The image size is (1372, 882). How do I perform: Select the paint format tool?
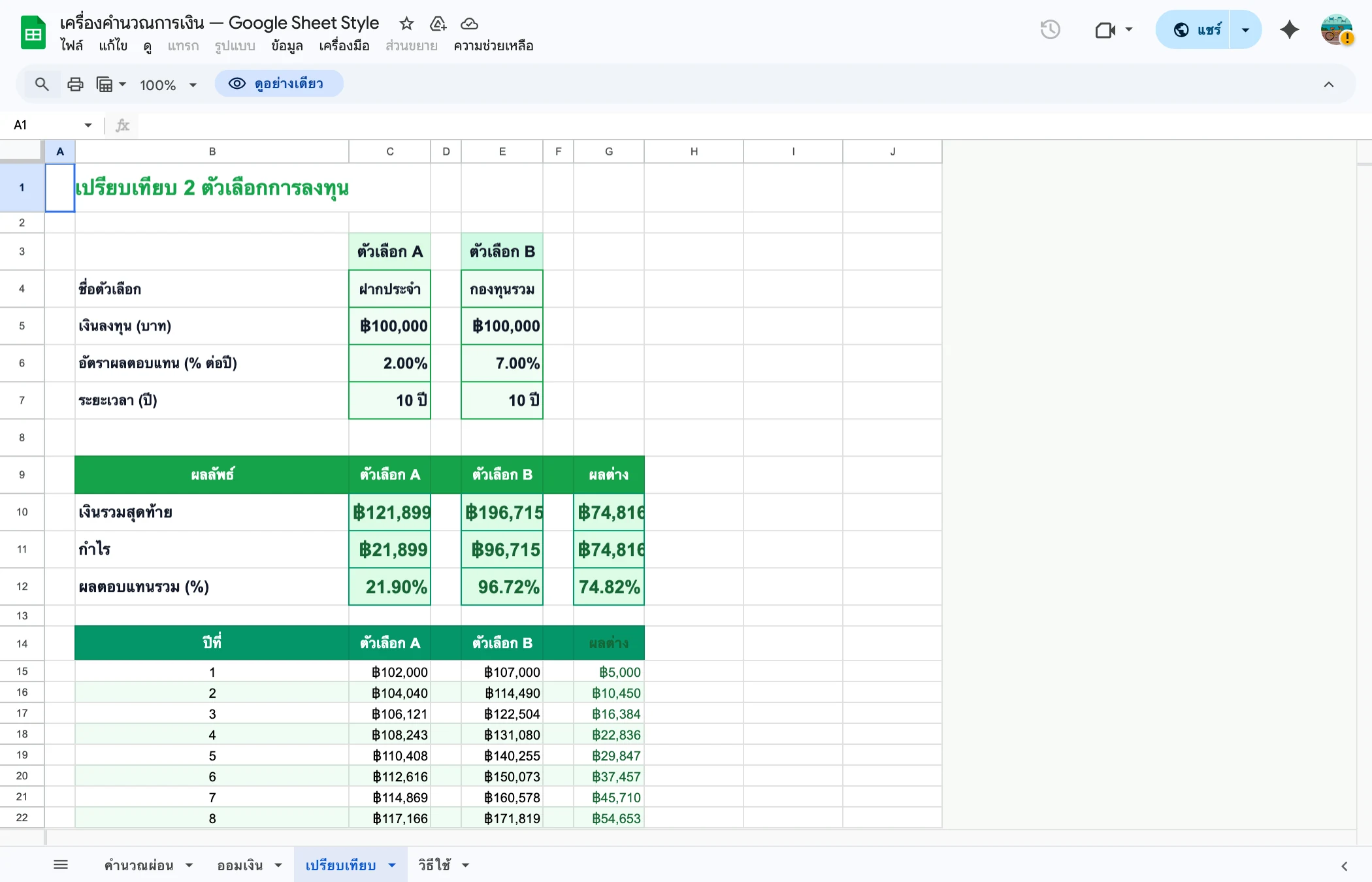coord(105,84)
